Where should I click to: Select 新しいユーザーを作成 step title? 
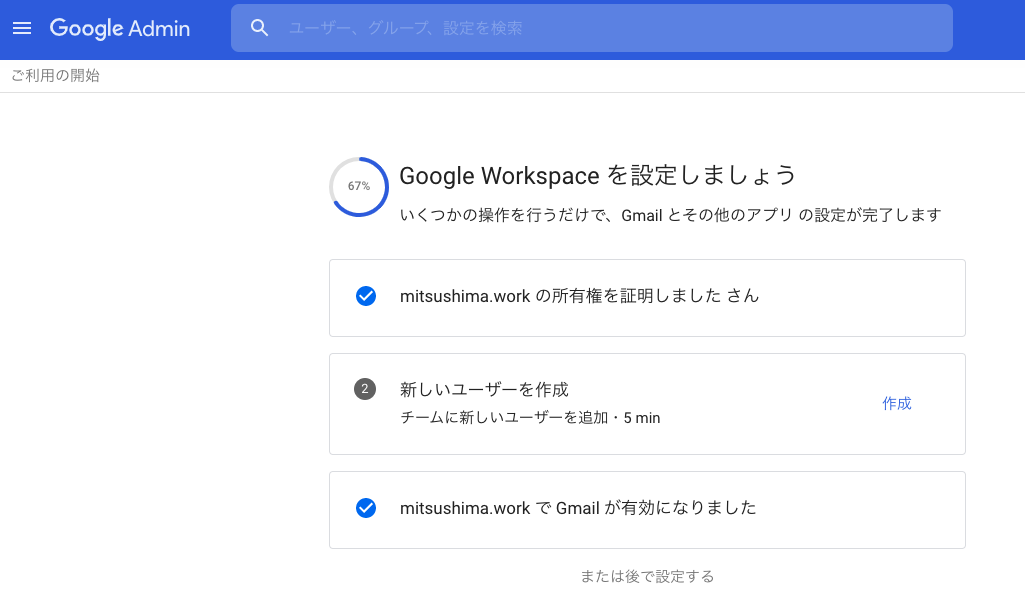pyautogui.click(x=484, y=389)
